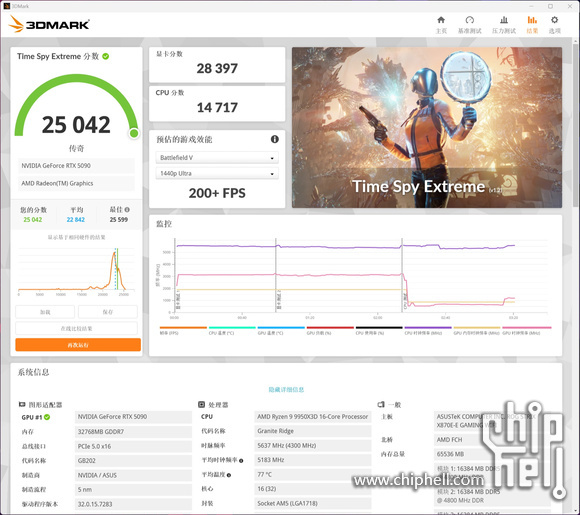The width and height of the screenshot is (580, 515).
Task: Click the 3DMark logo
Action: pos(49,24)
